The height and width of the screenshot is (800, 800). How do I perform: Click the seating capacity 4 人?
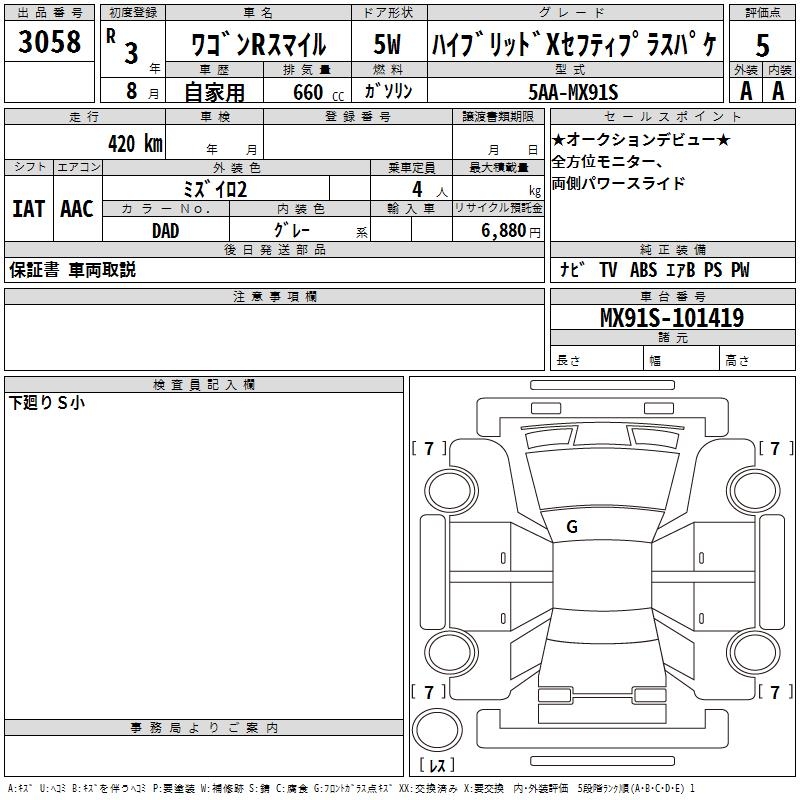coord(429,190)
